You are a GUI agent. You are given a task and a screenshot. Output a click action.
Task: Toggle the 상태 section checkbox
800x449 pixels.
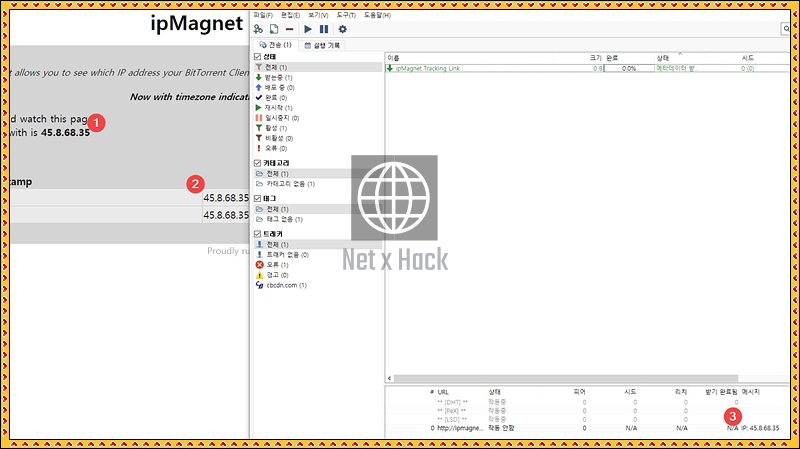pos(258,57)
